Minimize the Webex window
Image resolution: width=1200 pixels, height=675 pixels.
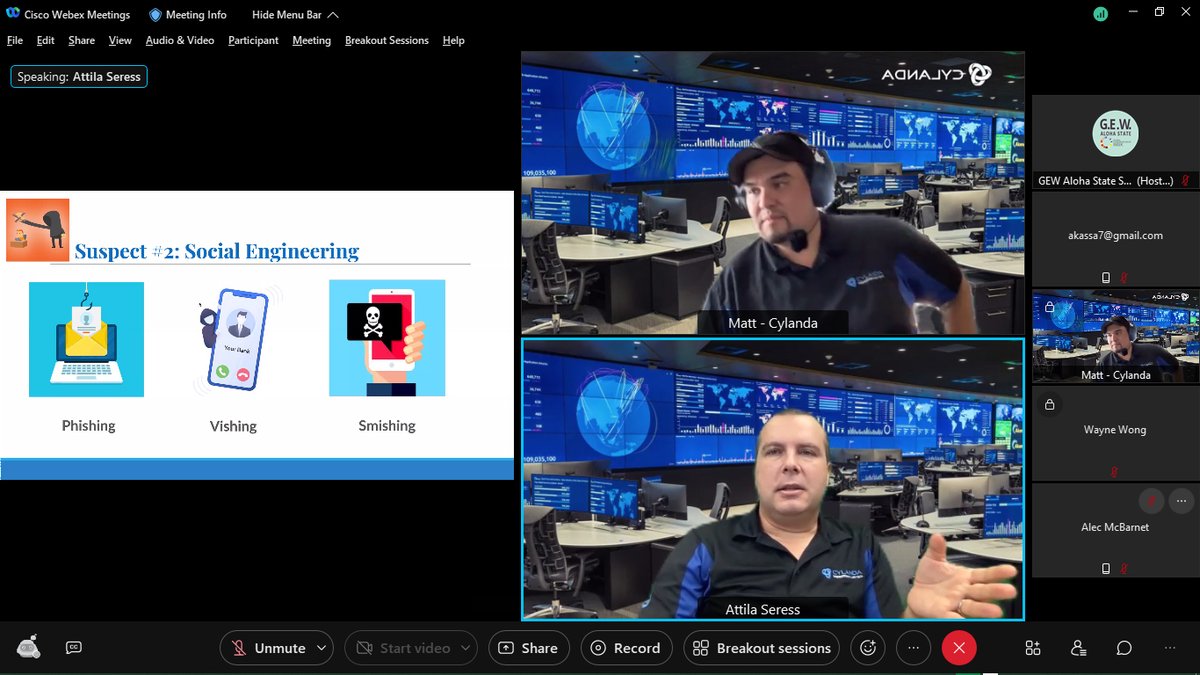(1131, 12)
